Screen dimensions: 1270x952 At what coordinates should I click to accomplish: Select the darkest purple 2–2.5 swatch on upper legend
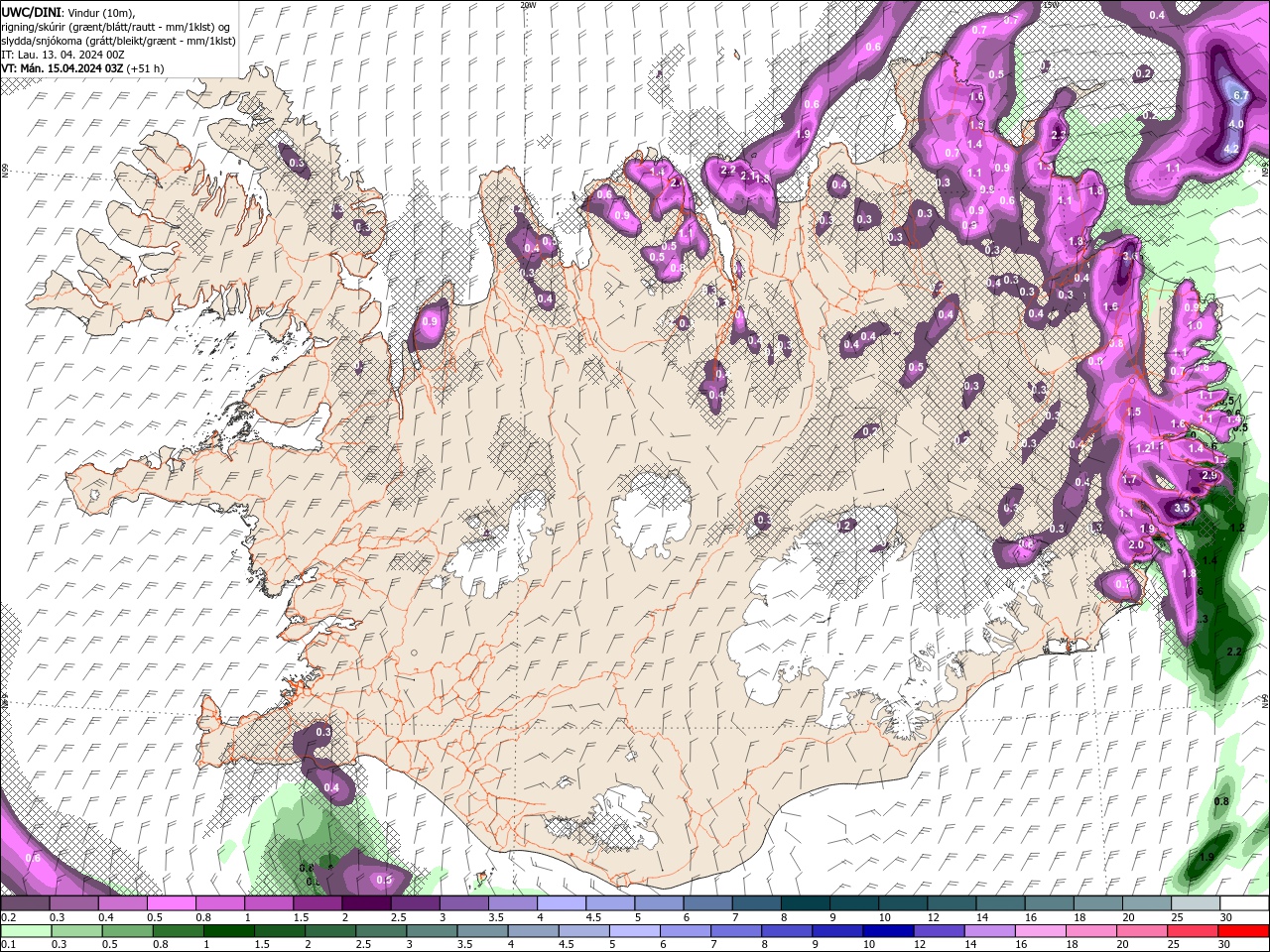[x=365, y=903]
